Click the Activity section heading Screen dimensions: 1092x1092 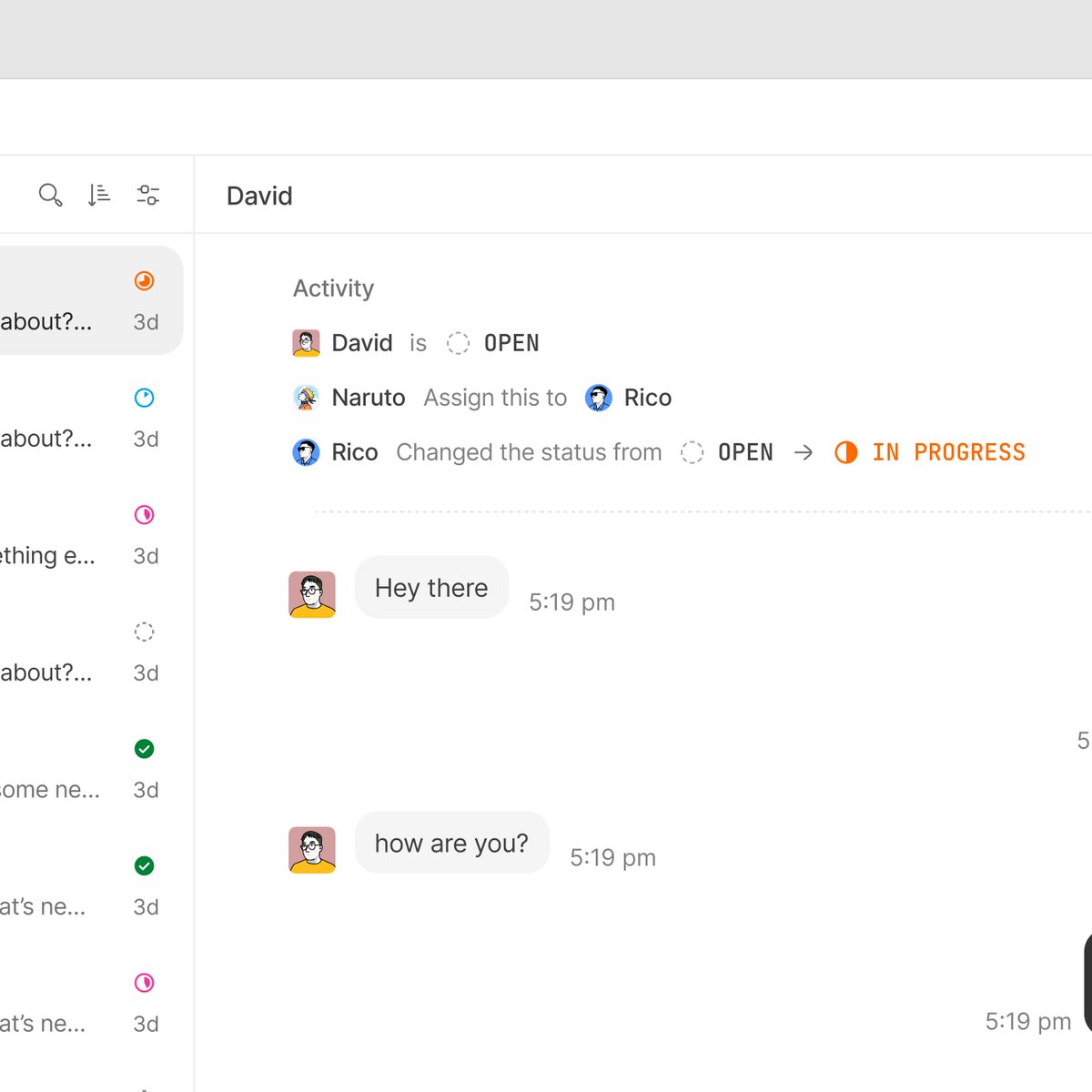tap(333, 288)
